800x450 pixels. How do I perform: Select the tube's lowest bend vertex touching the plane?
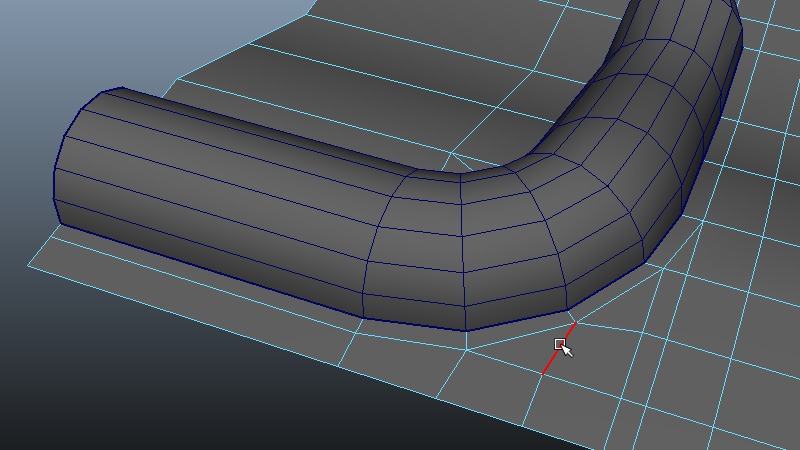[466, 331]
